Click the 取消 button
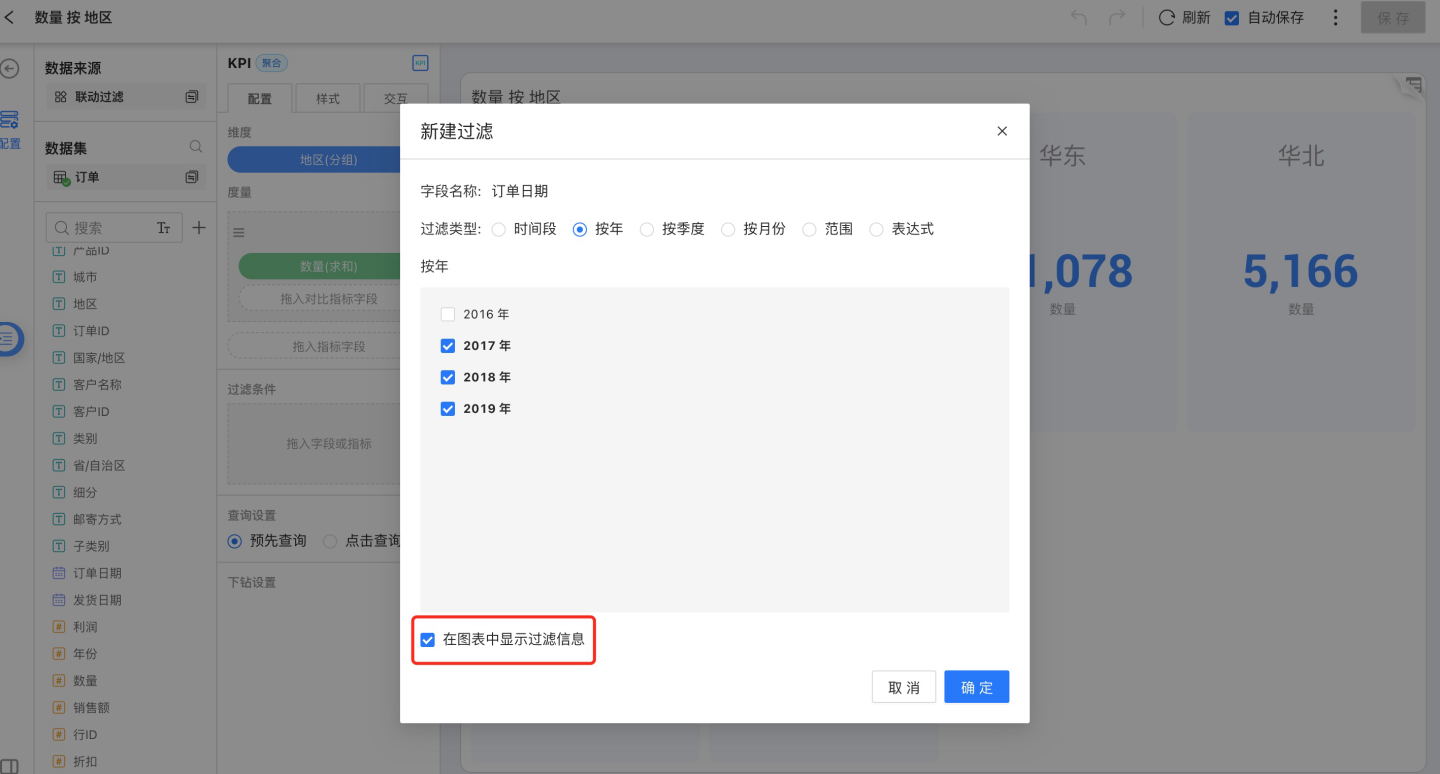1440x774 pixels. [x=903, y=687]
